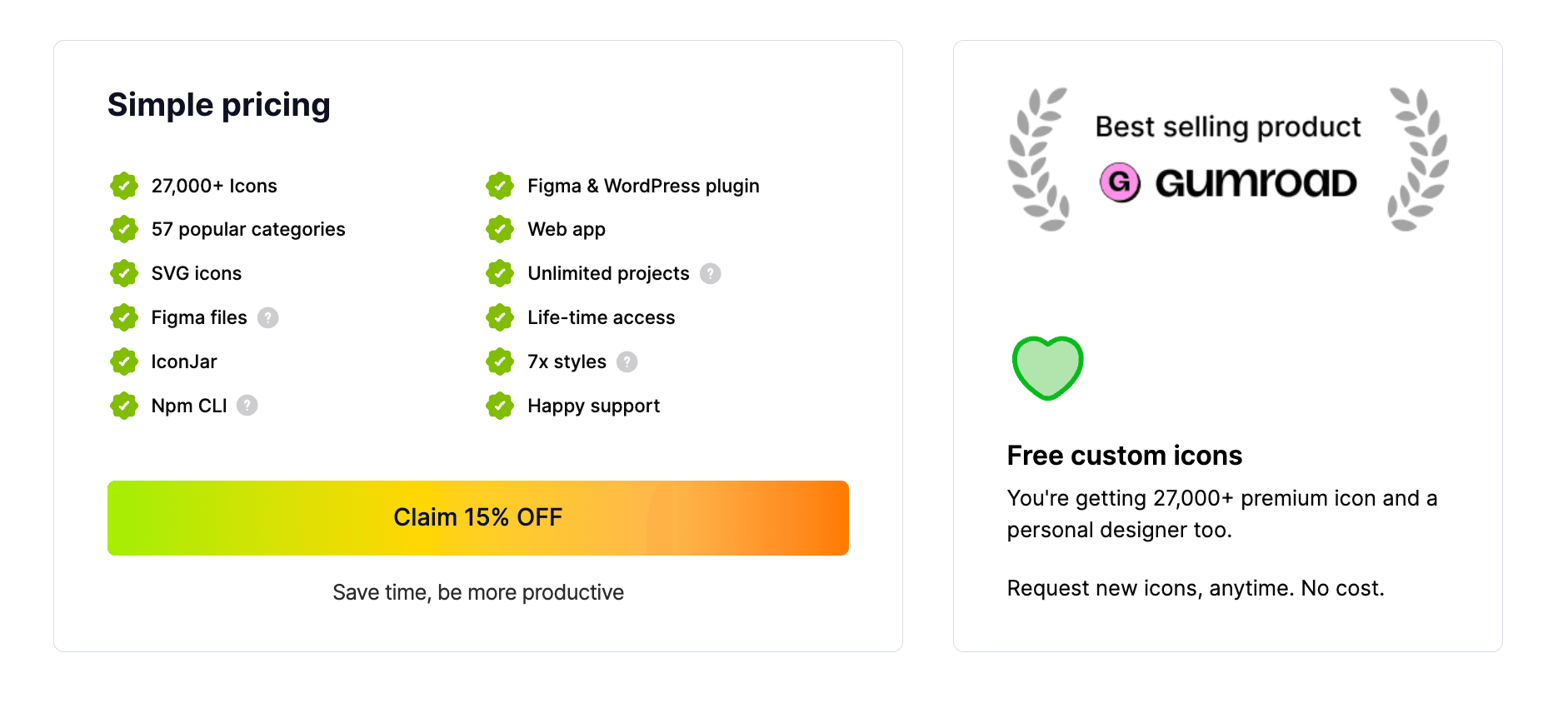Click the 57 popular categories label
The image size is (1568, 723).
coord(247,229)
